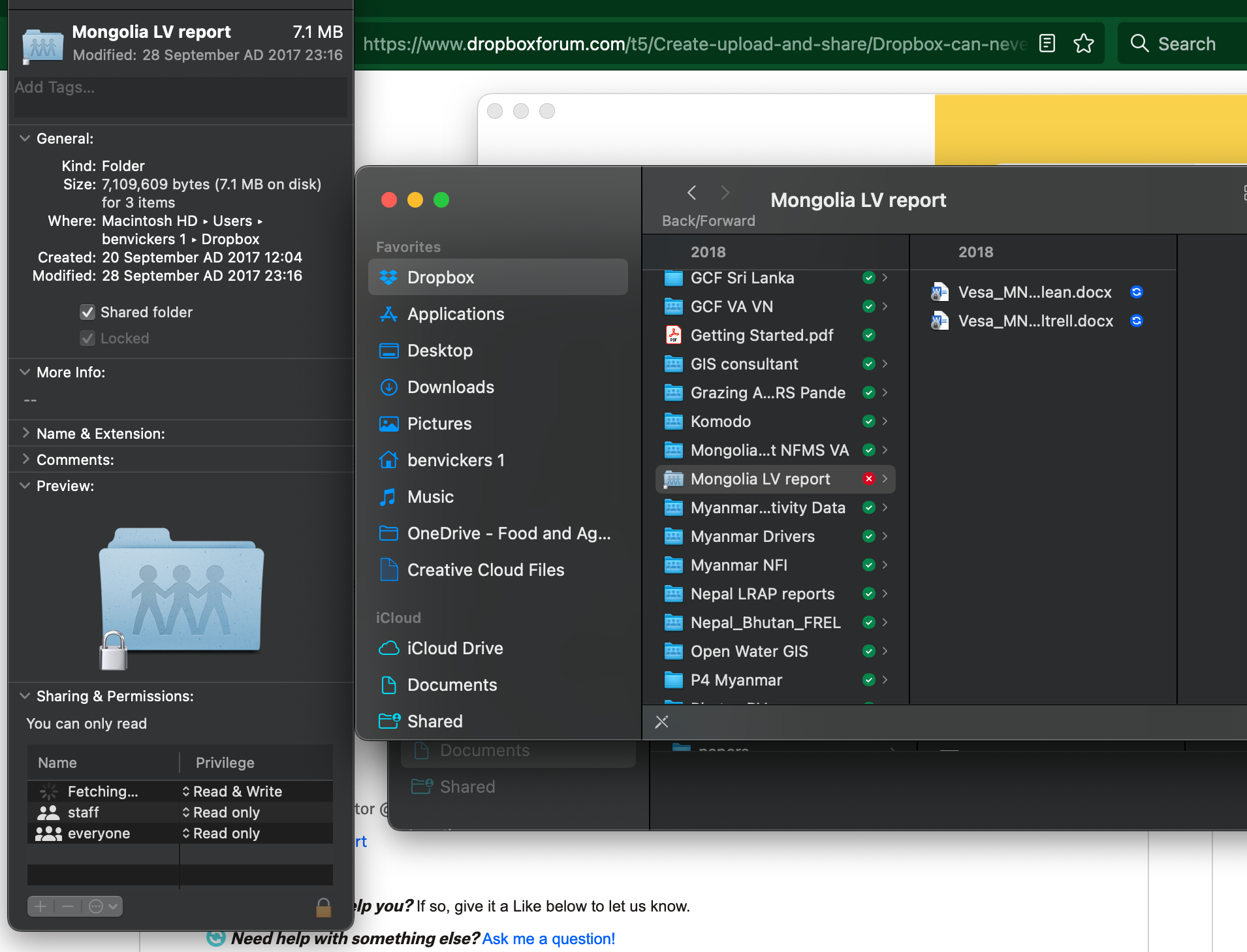This screenshot has width=1247, height=952.
Task: Expand the Name & Extension section
Action: (x=25, y=433)
